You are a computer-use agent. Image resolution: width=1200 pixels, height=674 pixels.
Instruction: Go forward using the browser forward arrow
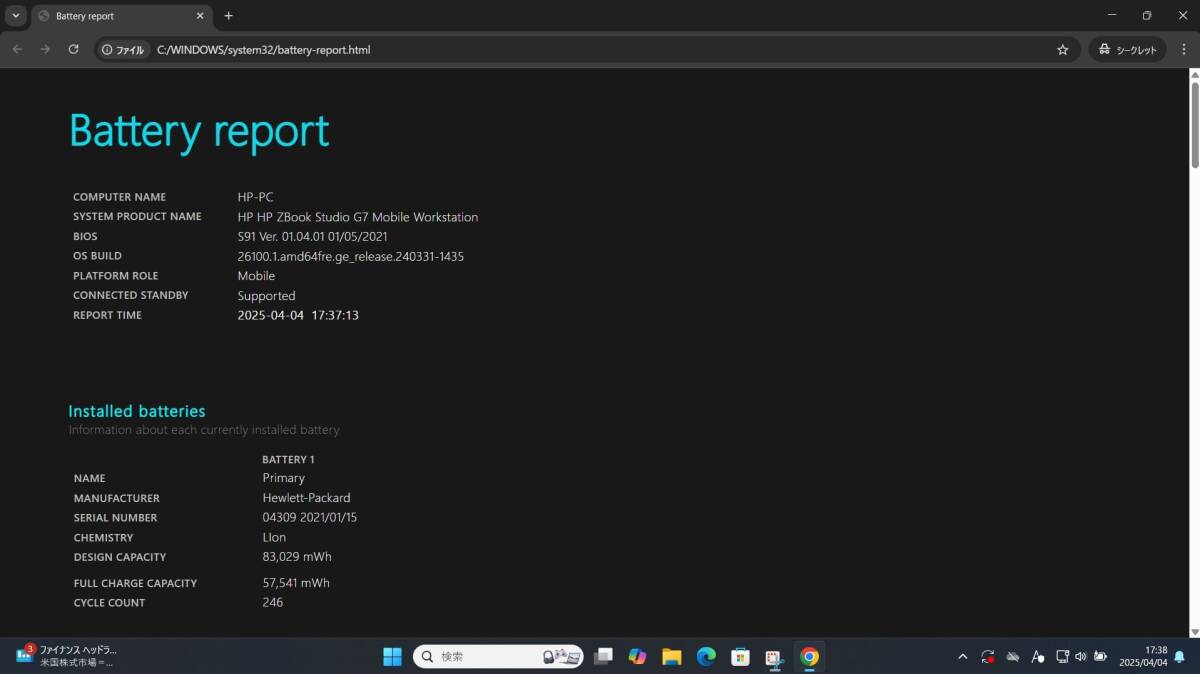pos(45,49)
